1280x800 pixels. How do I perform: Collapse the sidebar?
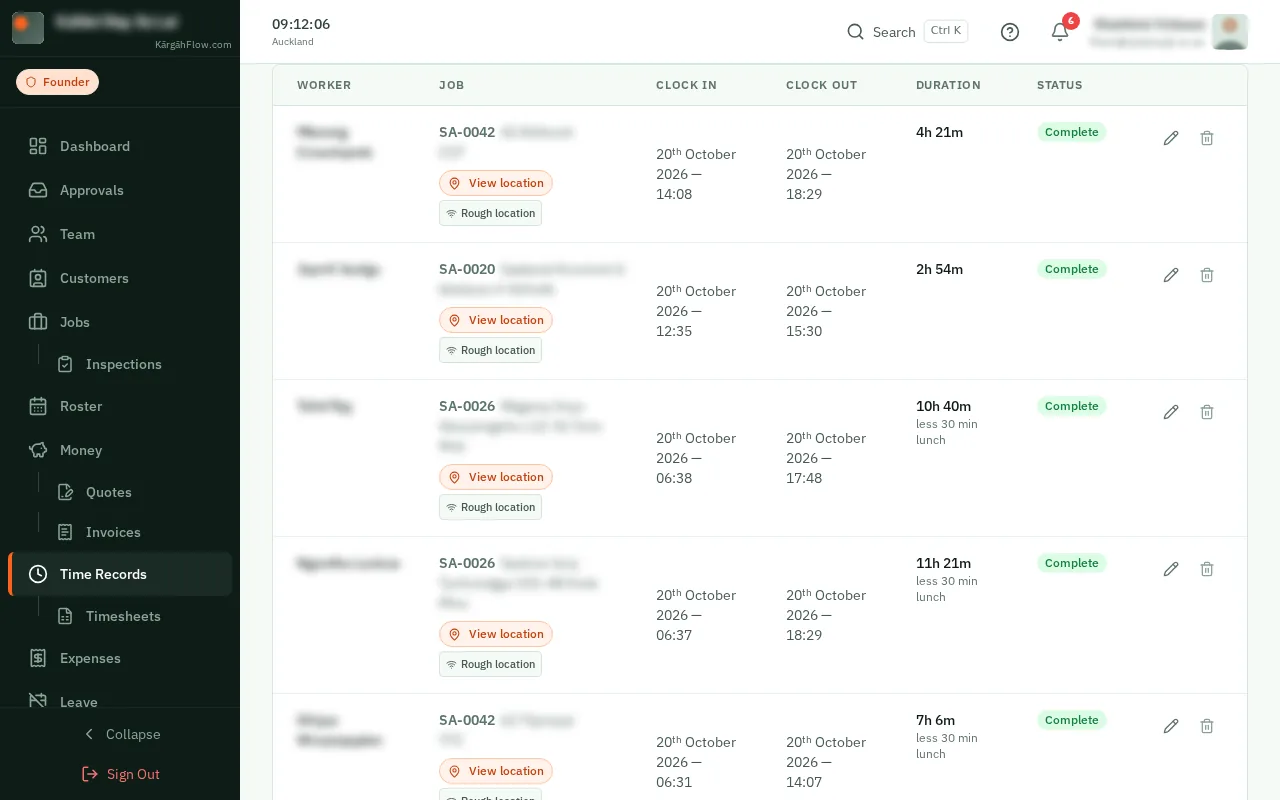pyautogui.click(x=120, y=734)
